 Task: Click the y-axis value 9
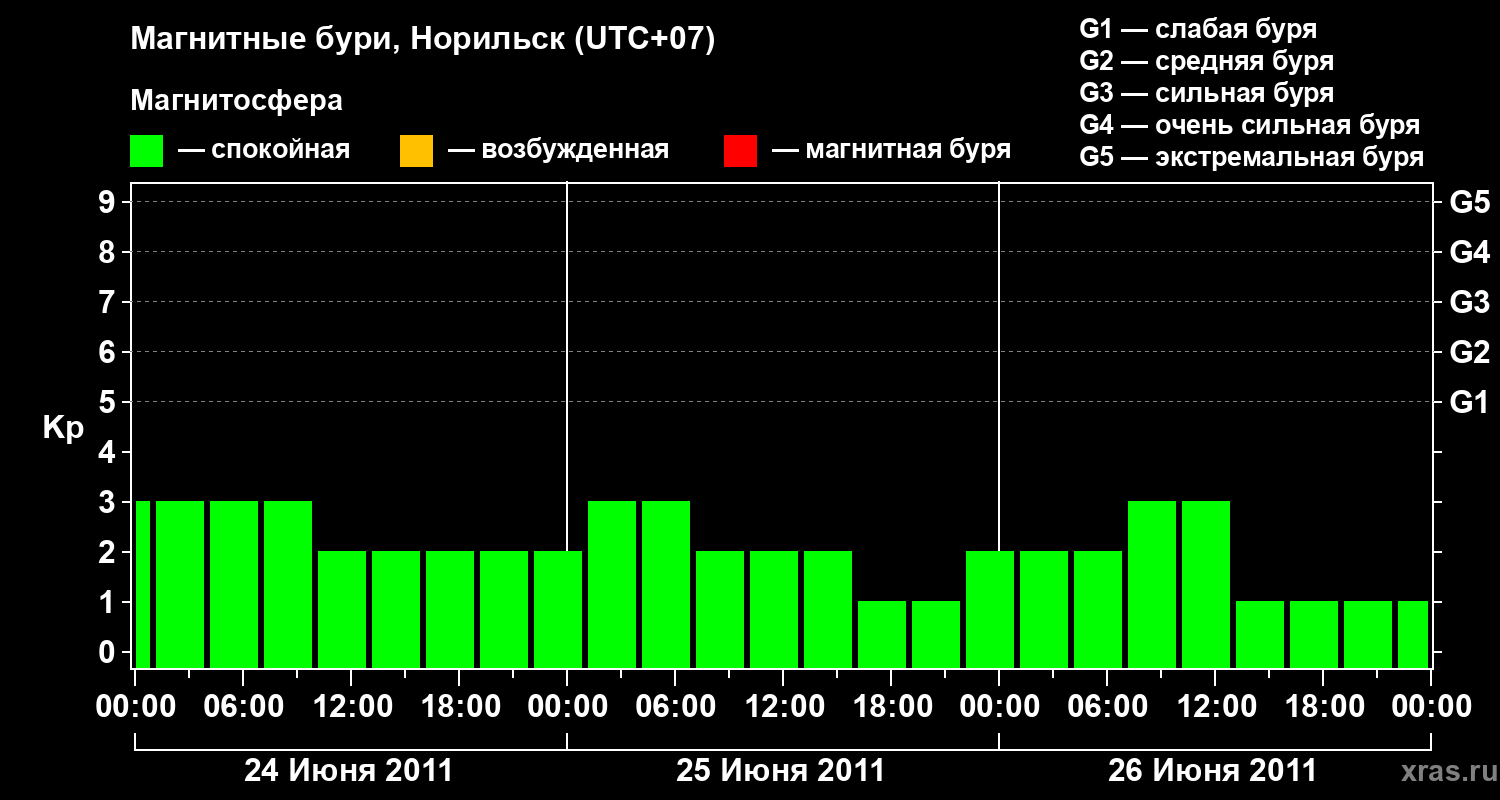(109, 202)
